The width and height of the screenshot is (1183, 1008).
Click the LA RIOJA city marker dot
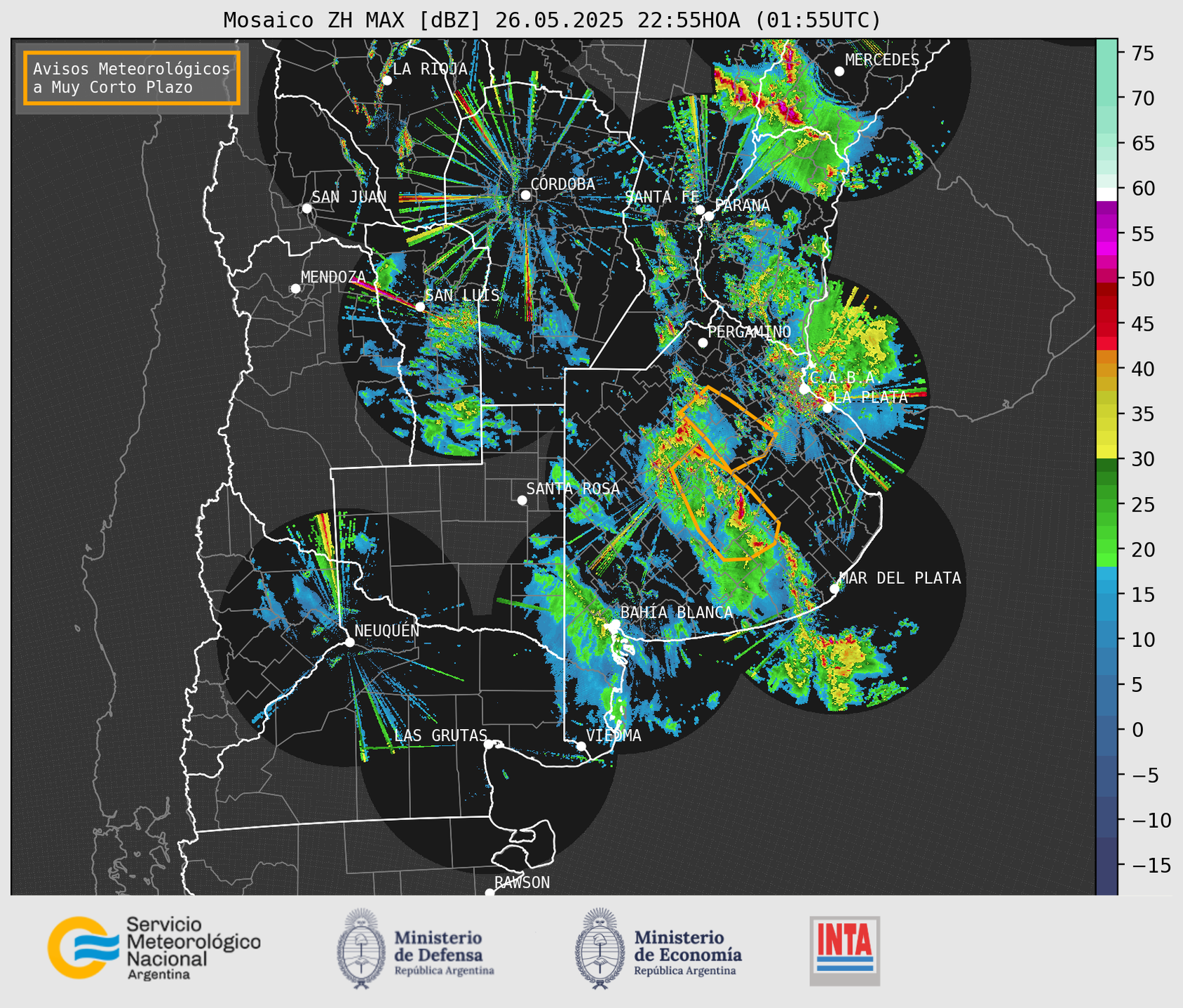(386, 80)
